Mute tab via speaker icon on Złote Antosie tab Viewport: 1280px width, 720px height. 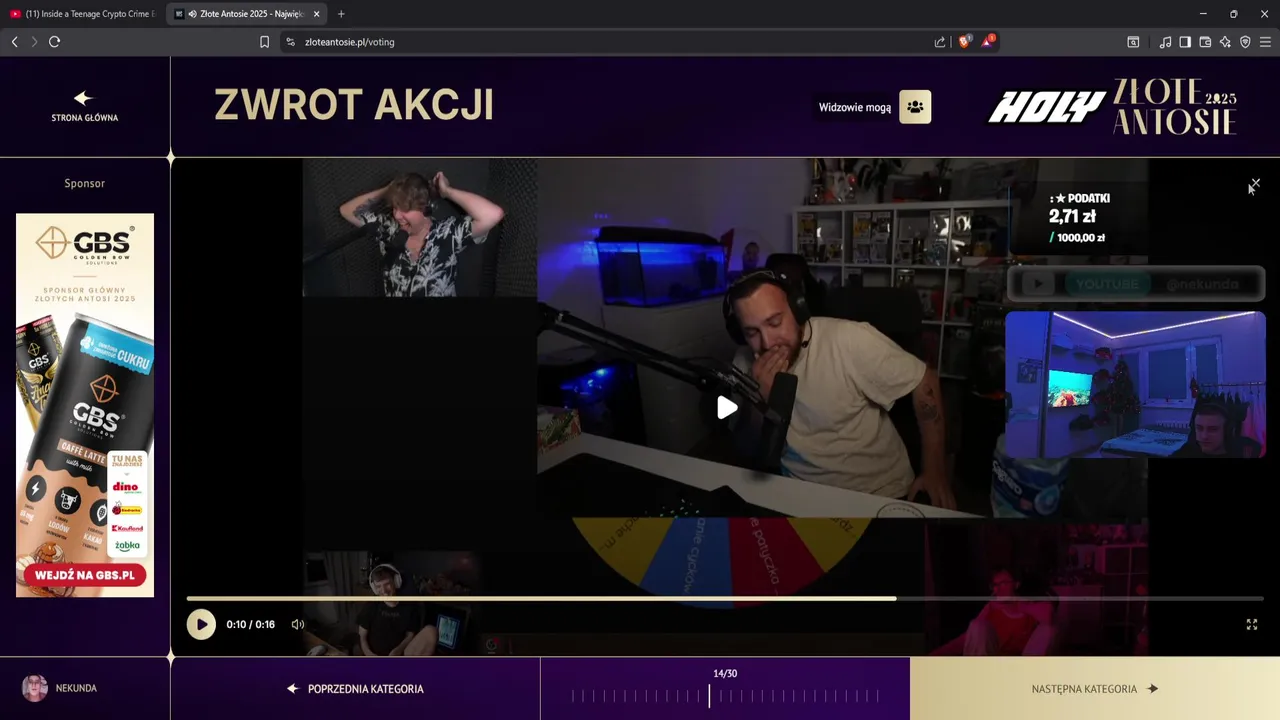point(192,14)
